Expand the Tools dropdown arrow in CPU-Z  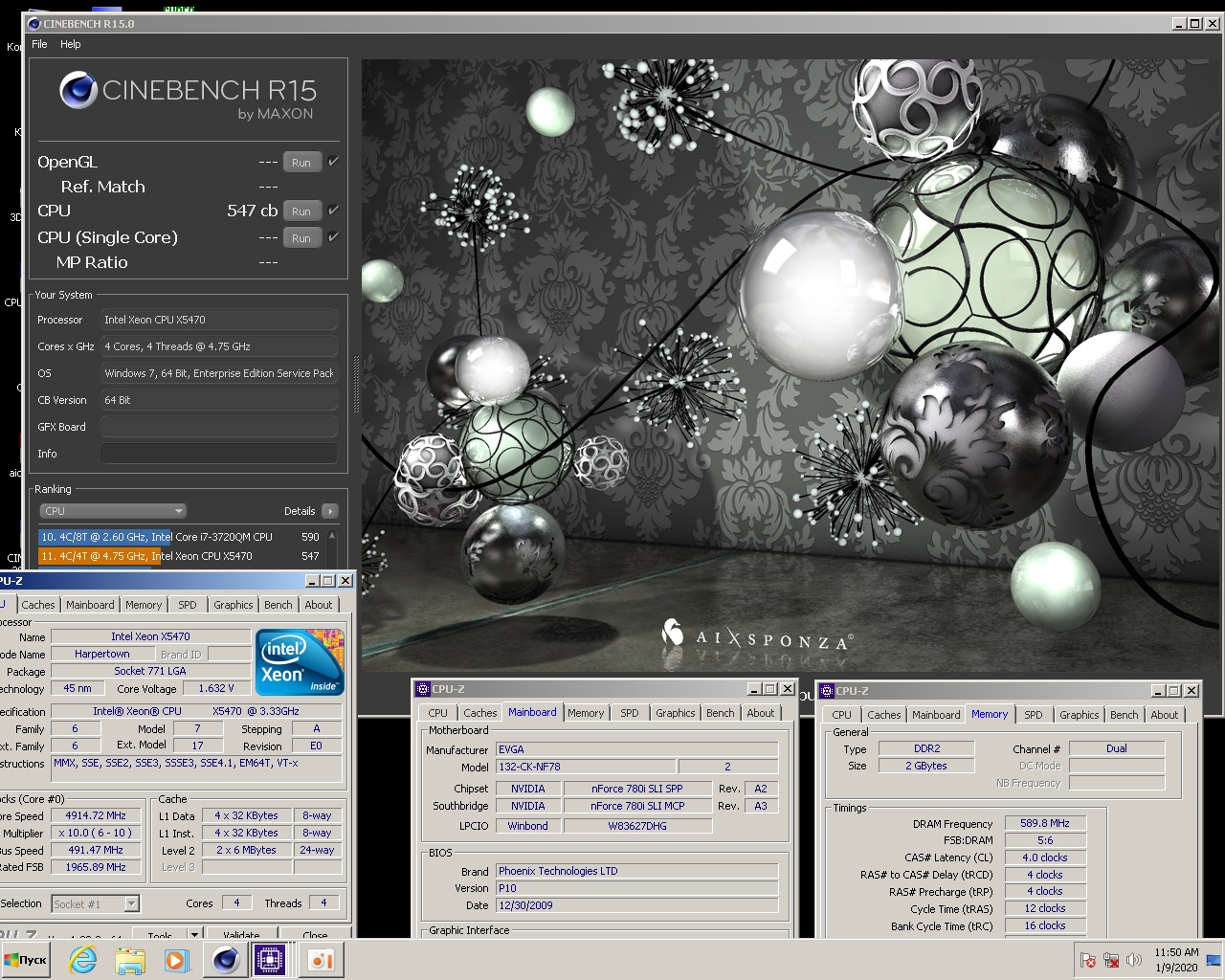tap(194, 934)
